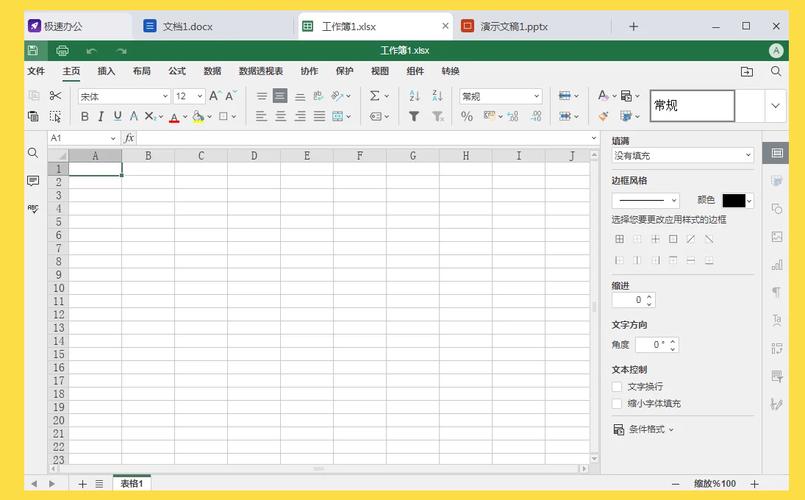Apply percent style format
Viewport: 805px width, 500px height.
click(x=467, y=117)
